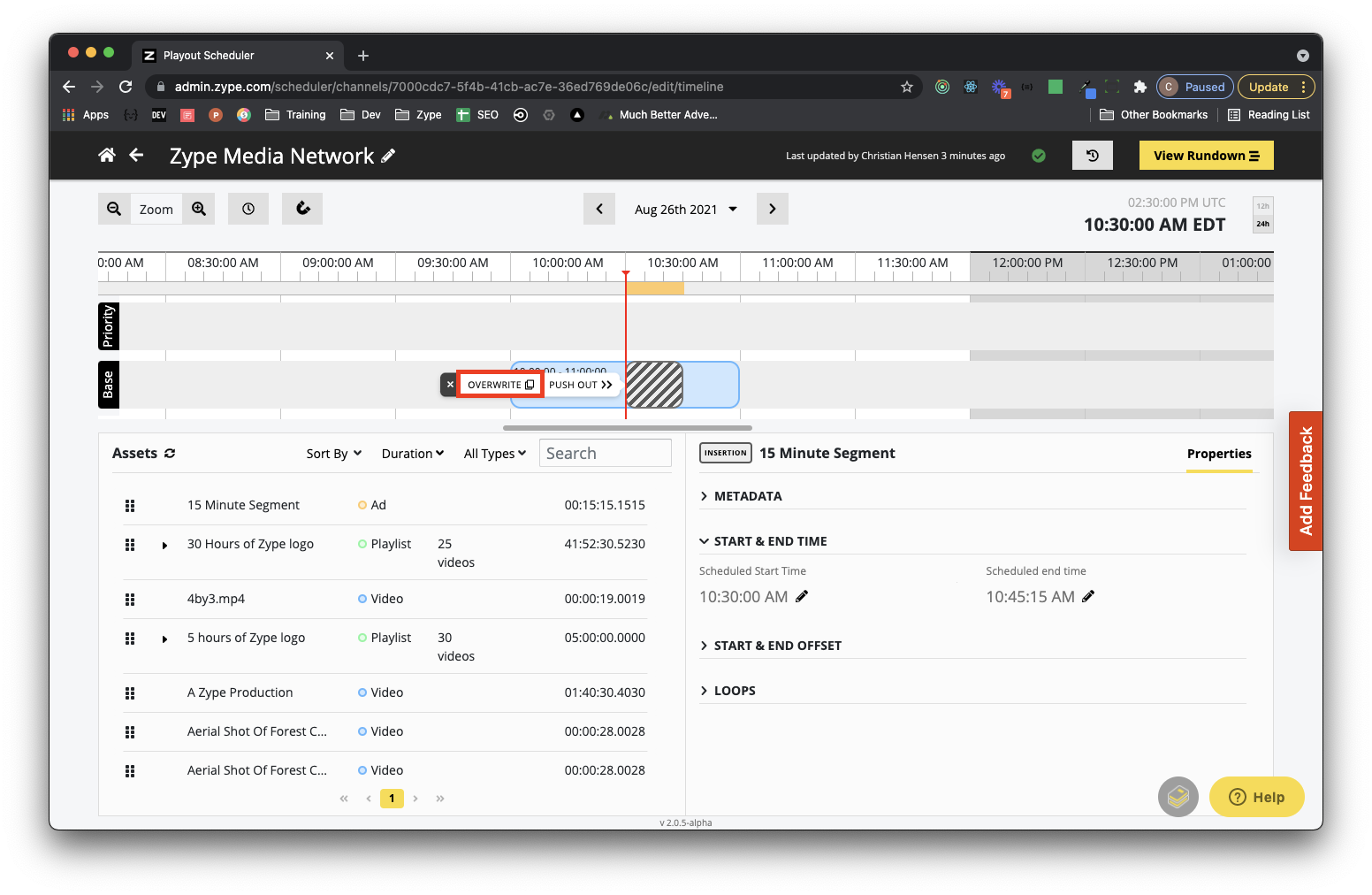Edit the Zype Media Network title pencil
Viewport: 1372px width, 895px height.
(388, 156)
